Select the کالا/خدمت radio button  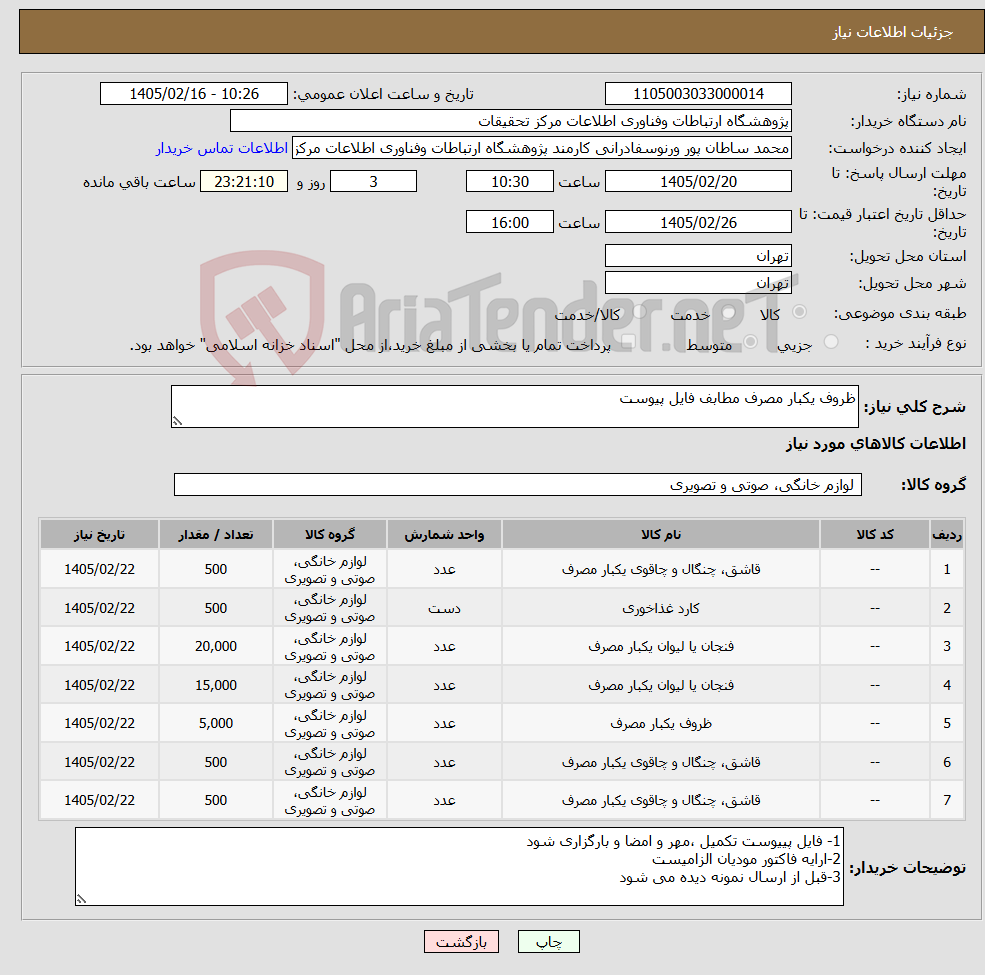pos(639,312)
